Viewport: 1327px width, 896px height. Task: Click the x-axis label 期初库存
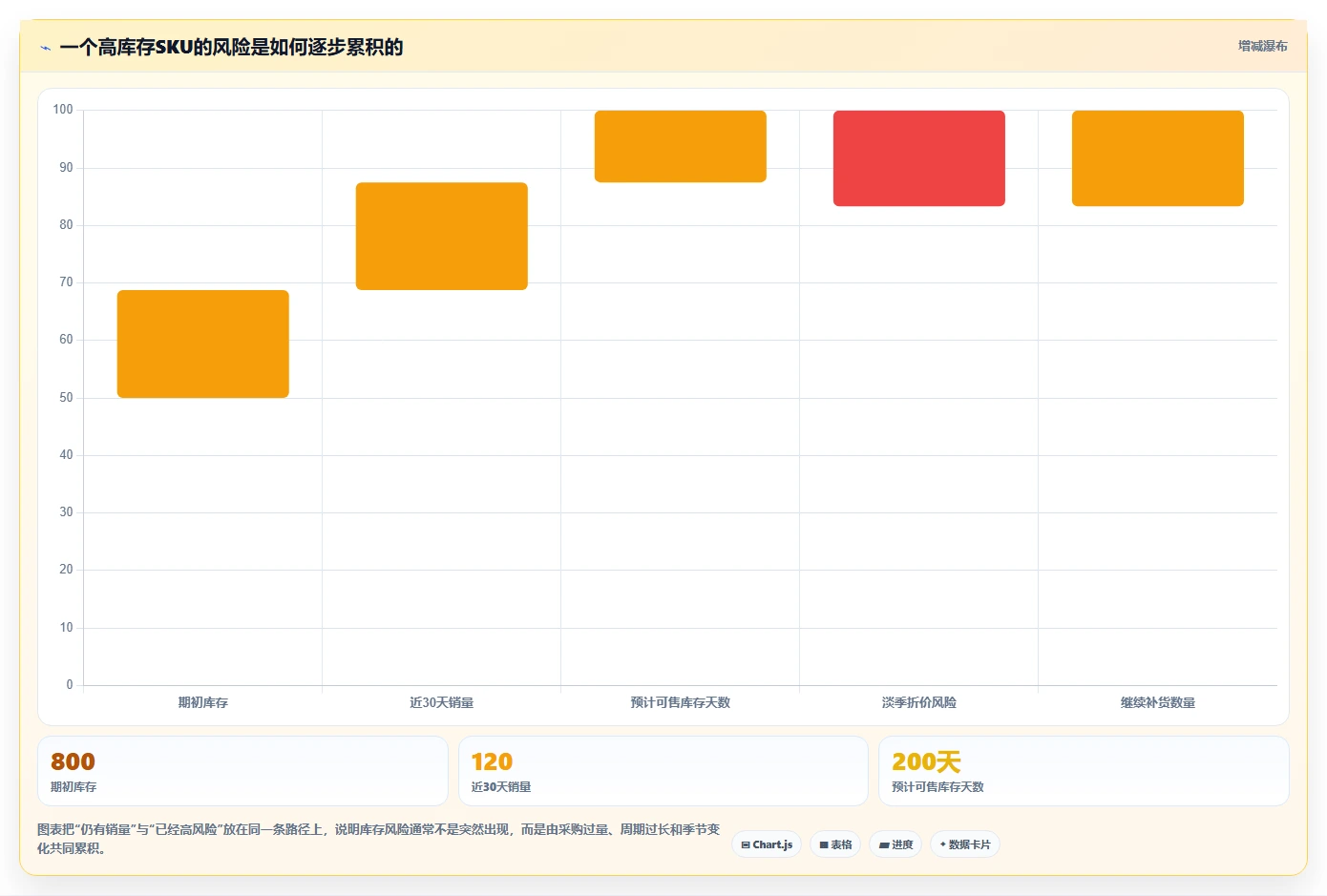(x=203, y=702)
